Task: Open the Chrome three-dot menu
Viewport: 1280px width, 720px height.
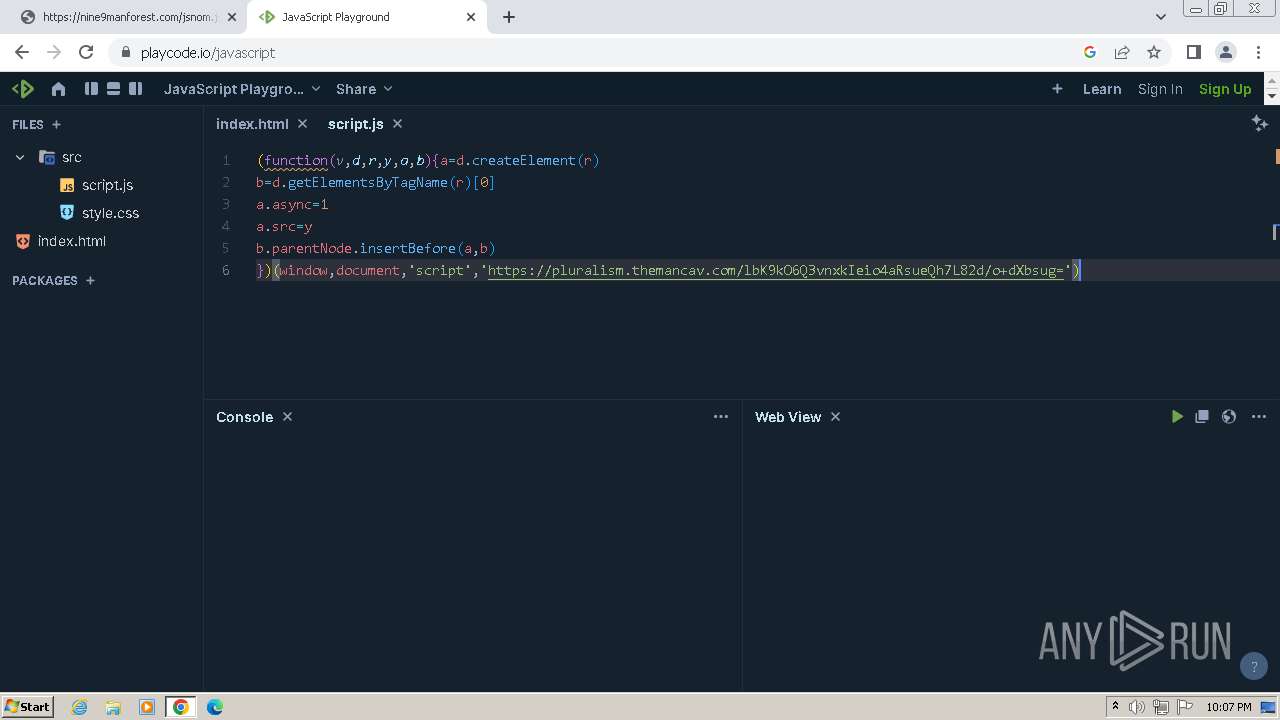Action: [x=1258, y=52]
